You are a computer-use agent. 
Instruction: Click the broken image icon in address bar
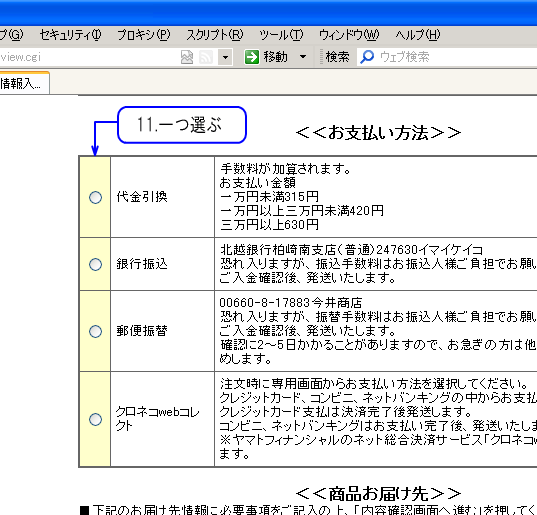click(187, 57)
